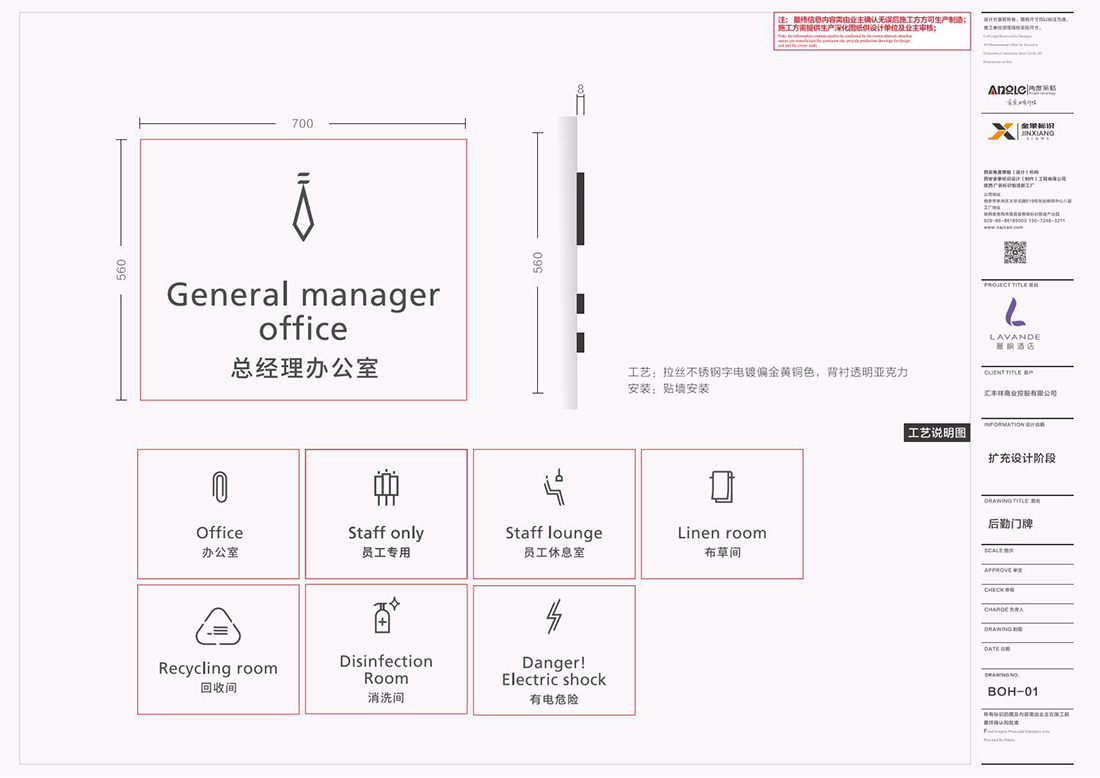
Task: Click the side-view sign profile drawing
Action: tap(569, 262)
